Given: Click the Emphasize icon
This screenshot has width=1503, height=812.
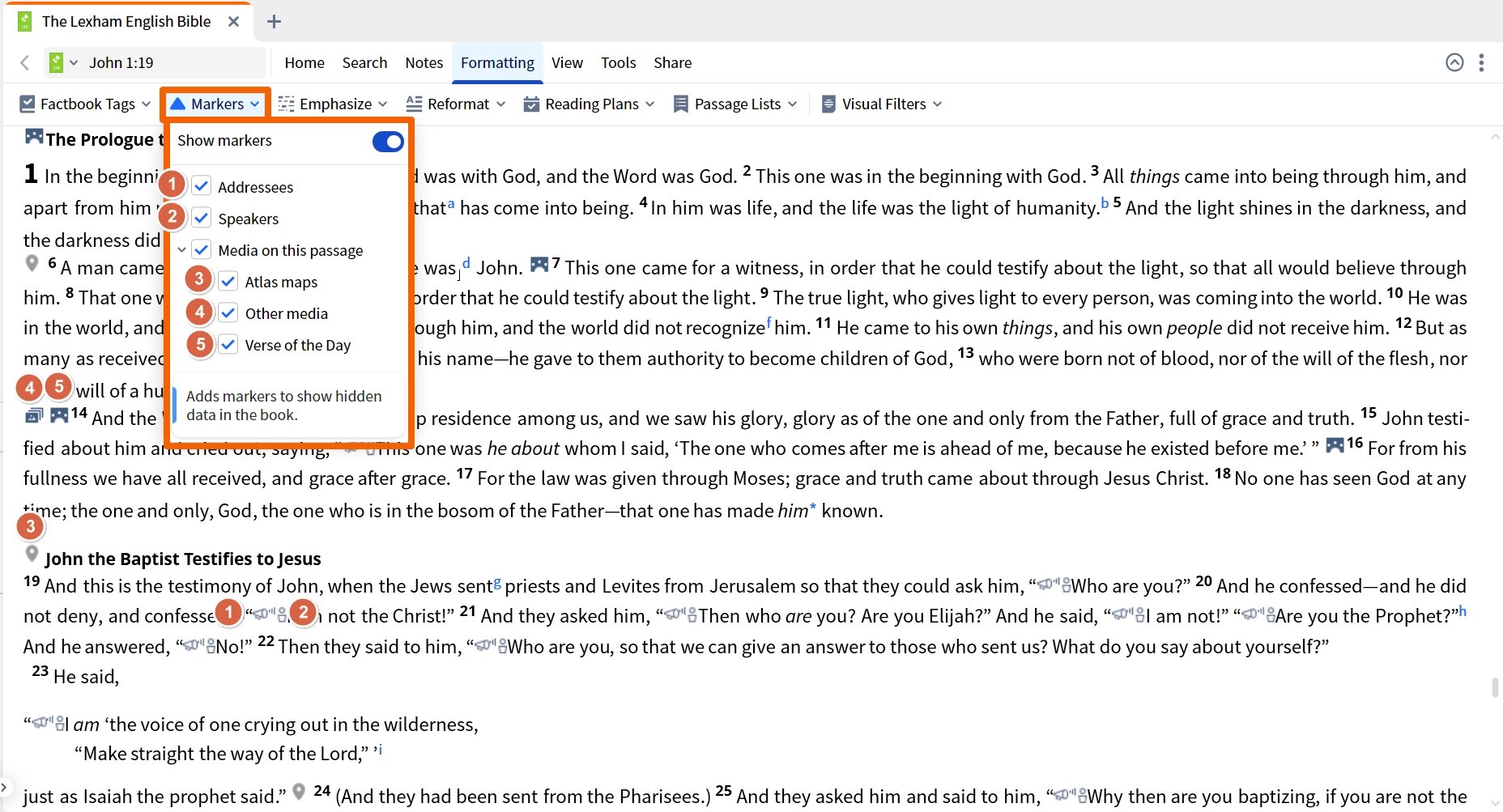Looking at the screenshot, I should [x=286, y=104].
